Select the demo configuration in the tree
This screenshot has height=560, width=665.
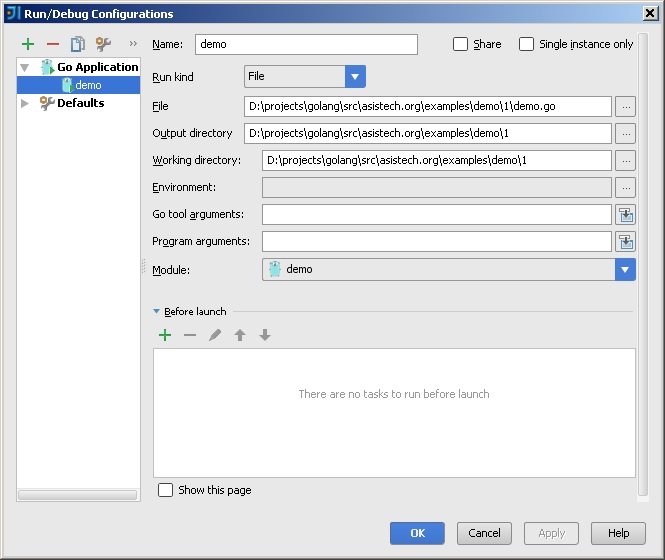coord(78,85)
